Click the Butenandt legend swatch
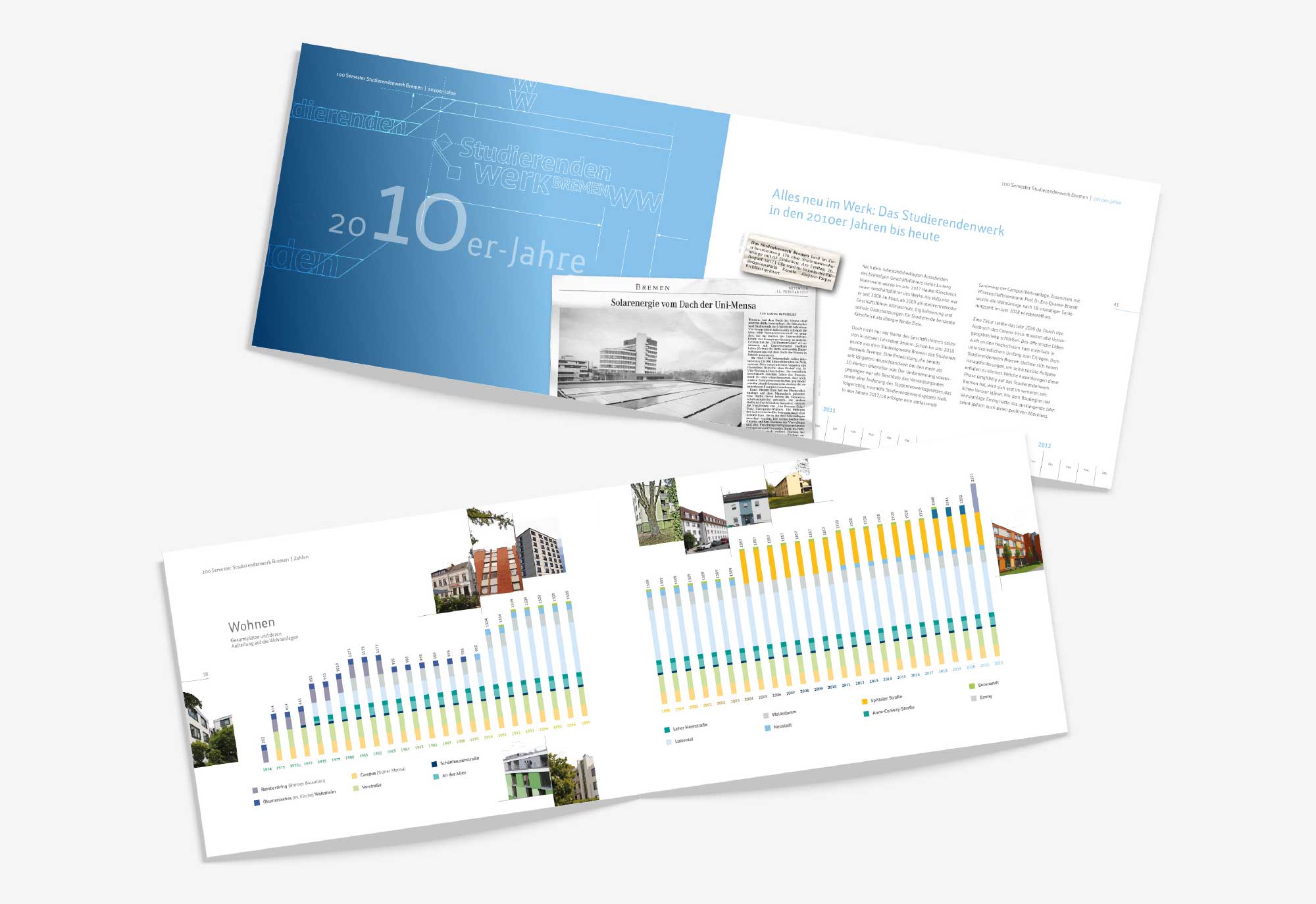Image resolution: width=1316 pixels, height=904 pixels. tap(973, 686)
